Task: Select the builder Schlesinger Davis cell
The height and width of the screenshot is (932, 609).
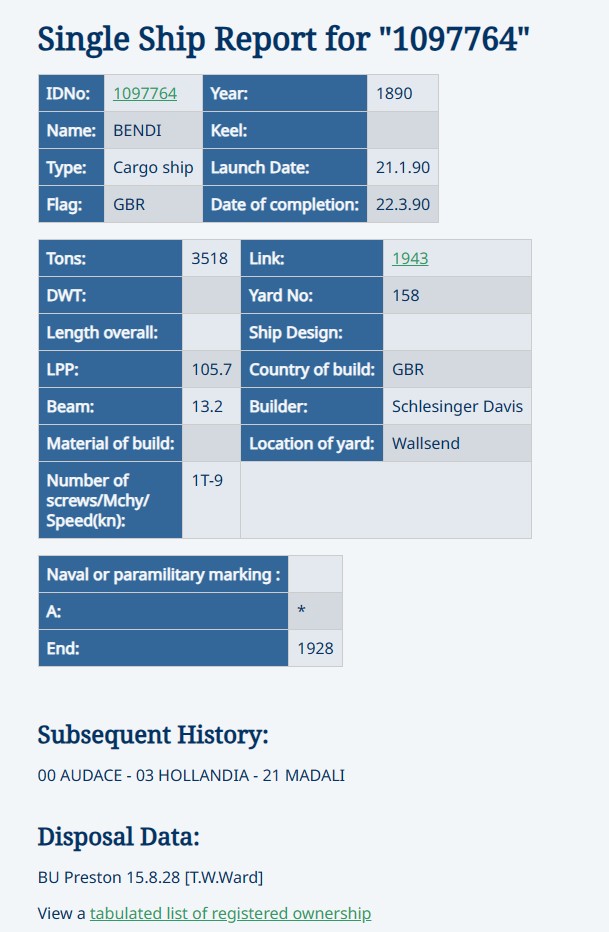Action: (x=457, y=406)
